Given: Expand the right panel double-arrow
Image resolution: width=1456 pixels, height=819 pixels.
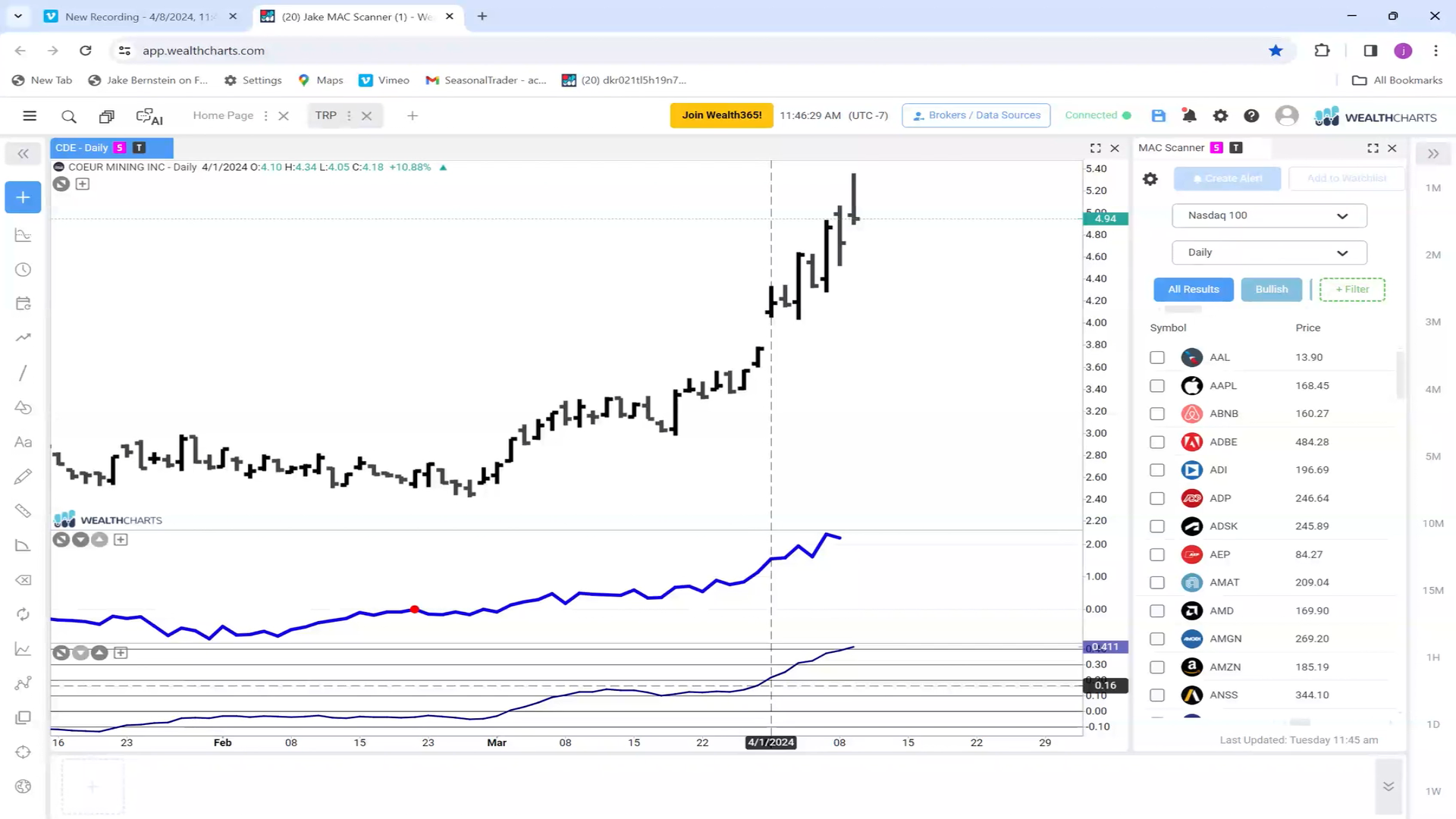Looking at the screenshot, I should point(1432,154).
